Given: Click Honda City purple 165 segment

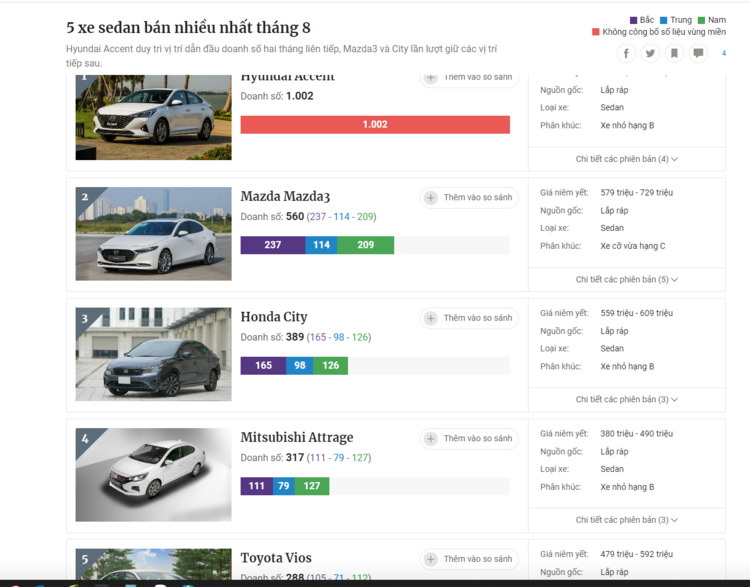Looking at the screenshot, I should click(263, 365).
